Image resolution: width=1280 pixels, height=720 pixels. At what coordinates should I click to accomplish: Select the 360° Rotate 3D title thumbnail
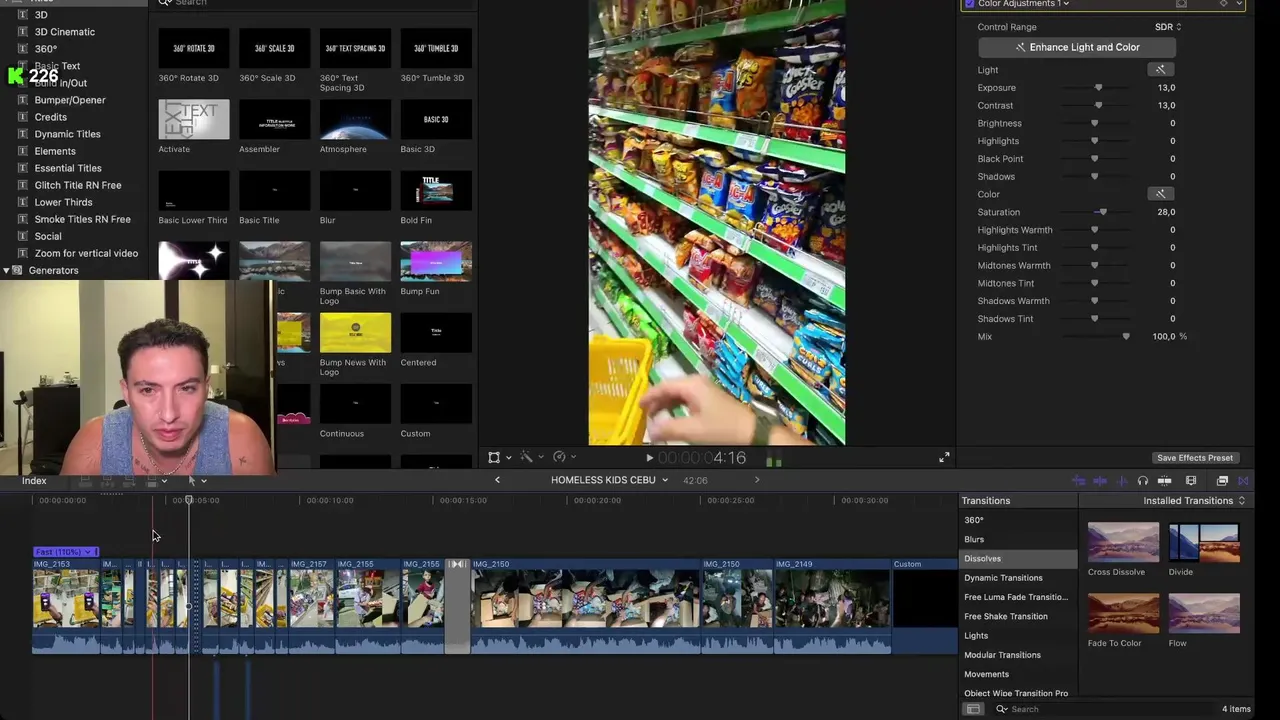tap(194, 48)
